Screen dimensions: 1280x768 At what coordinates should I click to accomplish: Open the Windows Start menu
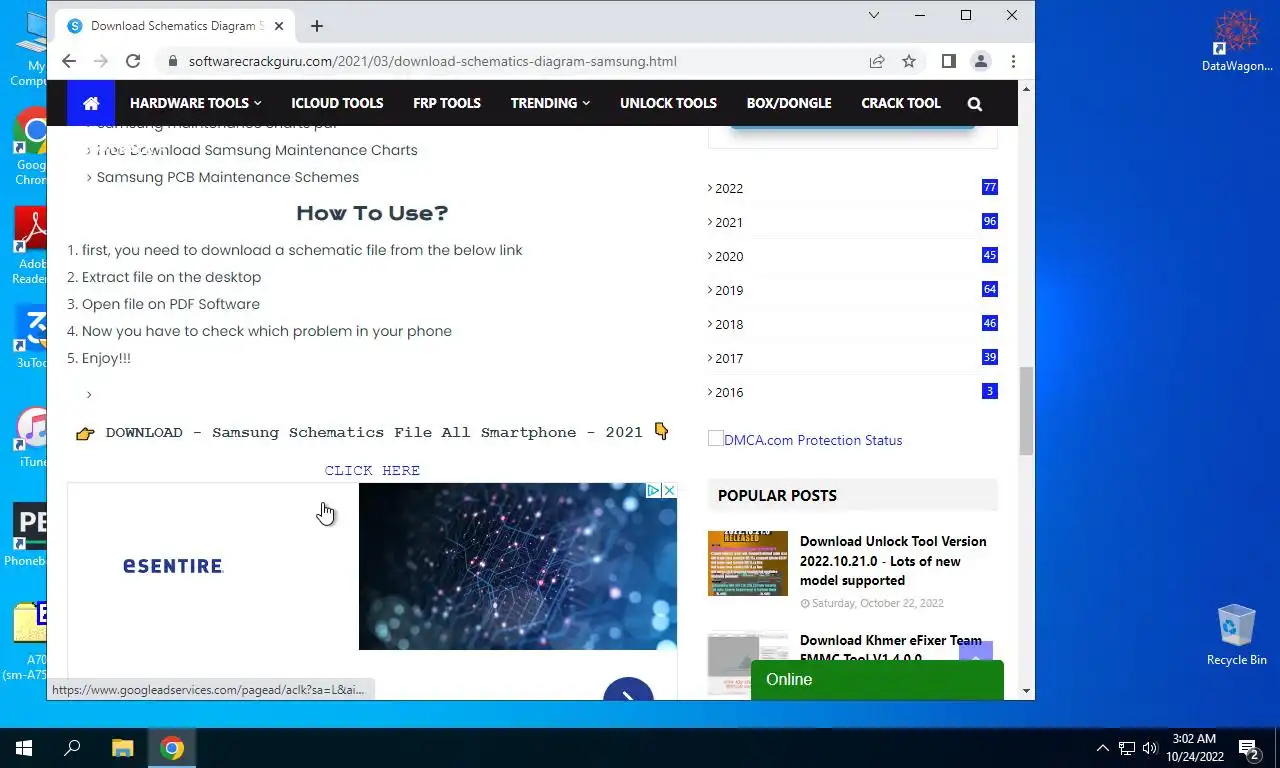[x=24, y=747]
